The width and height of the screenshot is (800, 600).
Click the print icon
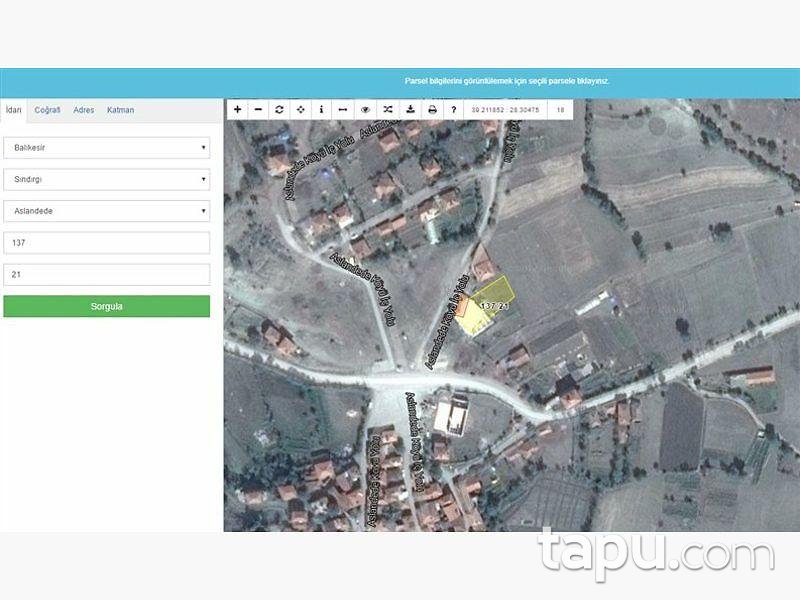click(432, 110)
